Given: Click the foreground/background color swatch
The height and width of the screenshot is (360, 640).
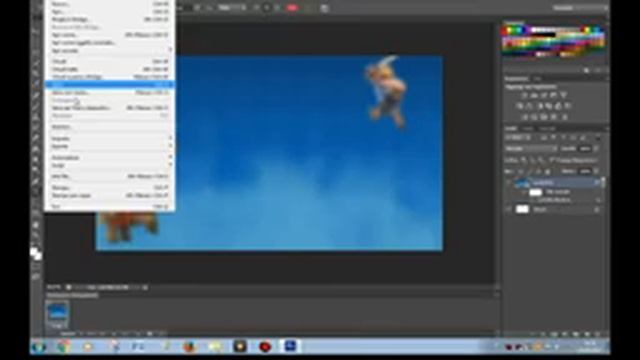Looking at the screenshot, I should pyautogui.click(x=36, y=254).
